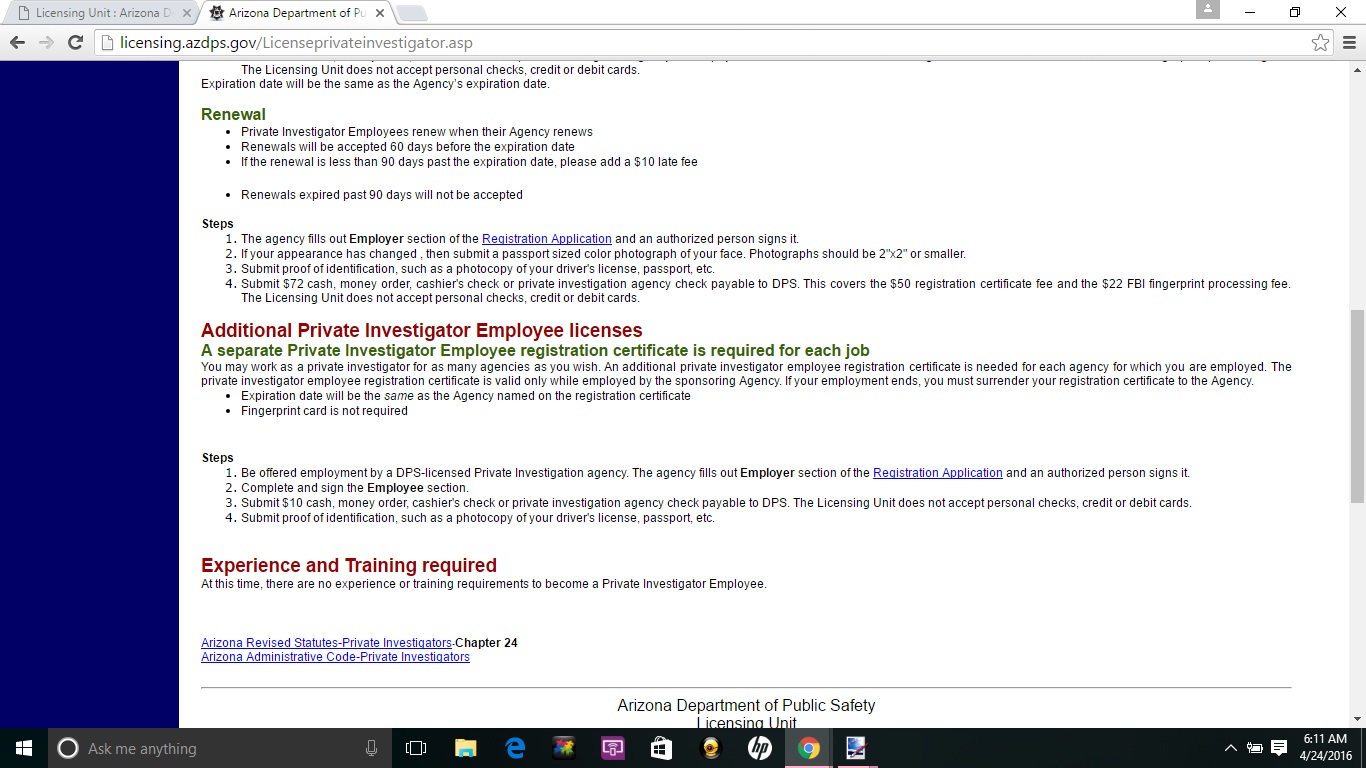Click the 'Submit $72 cash, money order' step

[x=766, y=291]
